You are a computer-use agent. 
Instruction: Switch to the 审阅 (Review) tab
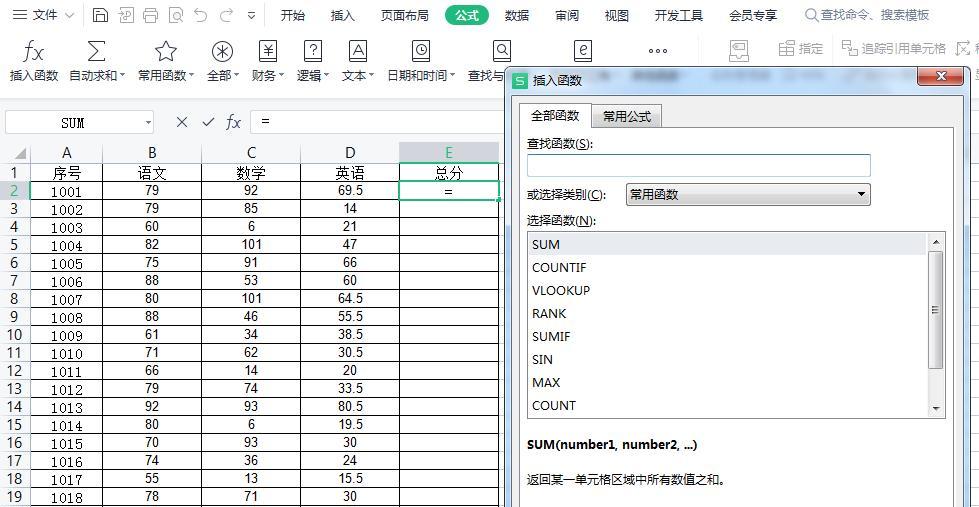point(567,16)
